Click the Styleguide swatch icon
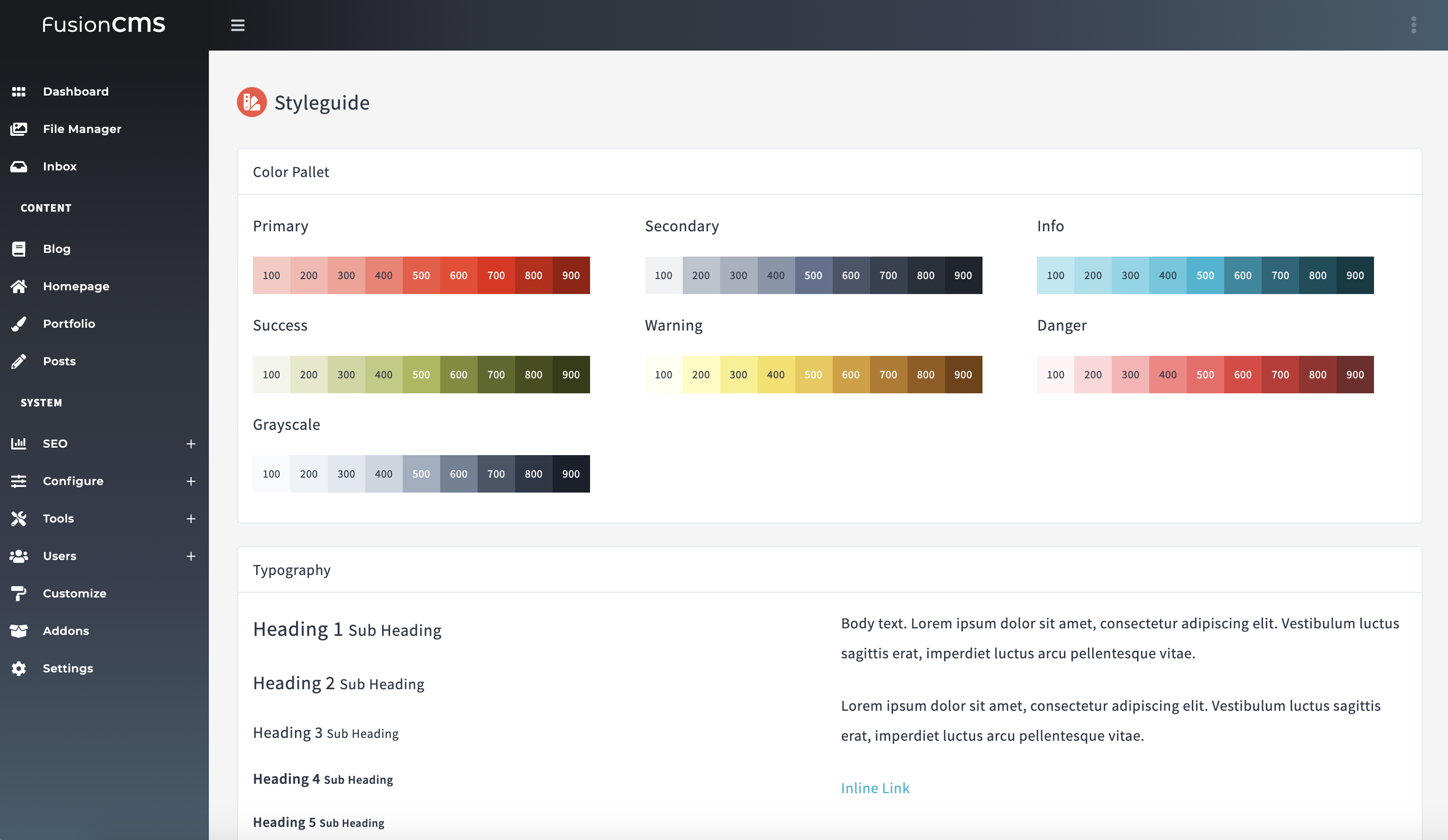This screenshot has height=840, width=1448. [251, 102]
